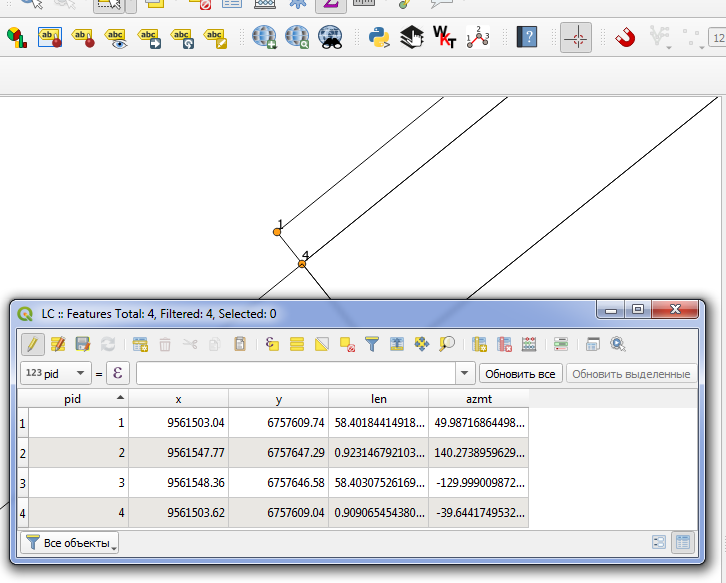Open expression builder epsilon button
The height and width of the screenshot is (583, 726).
[x=118, y=373]
